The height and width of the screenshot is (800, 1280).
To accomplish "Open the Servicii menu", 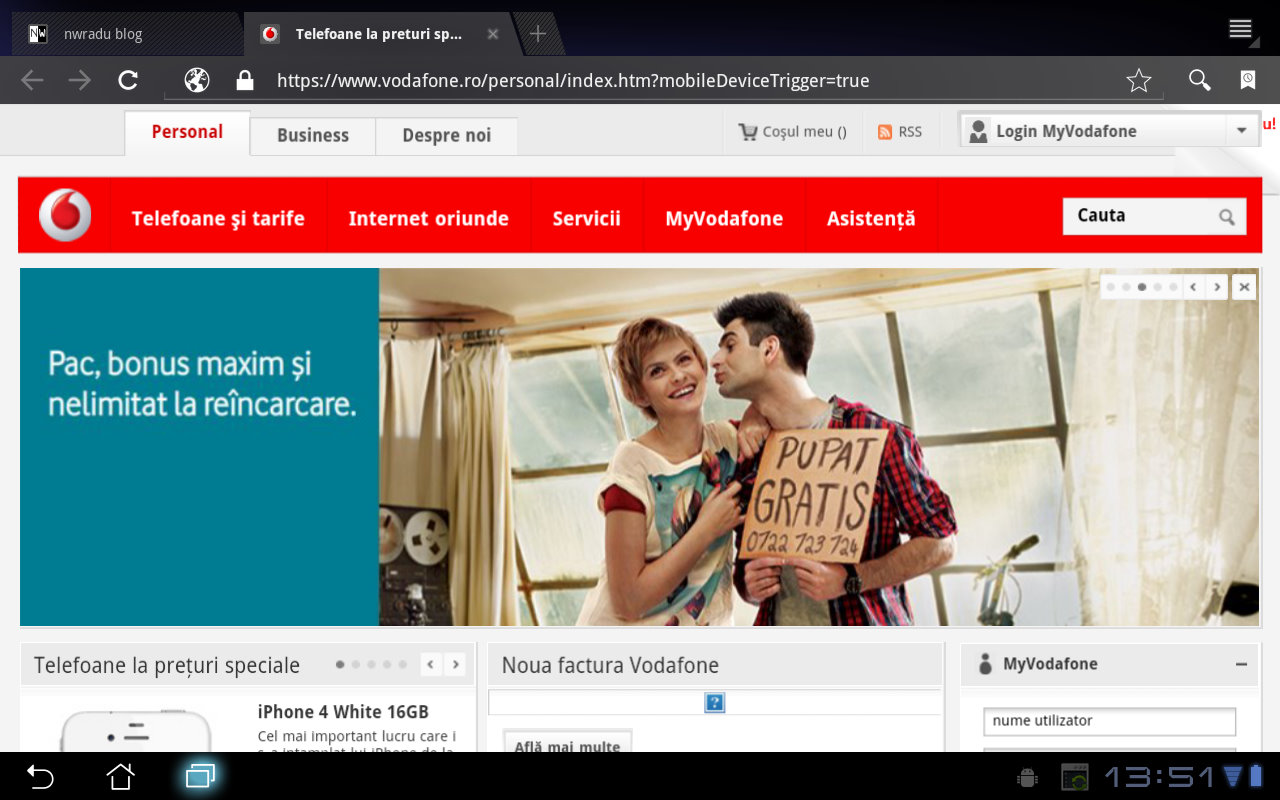I will [x=587, y=218].
